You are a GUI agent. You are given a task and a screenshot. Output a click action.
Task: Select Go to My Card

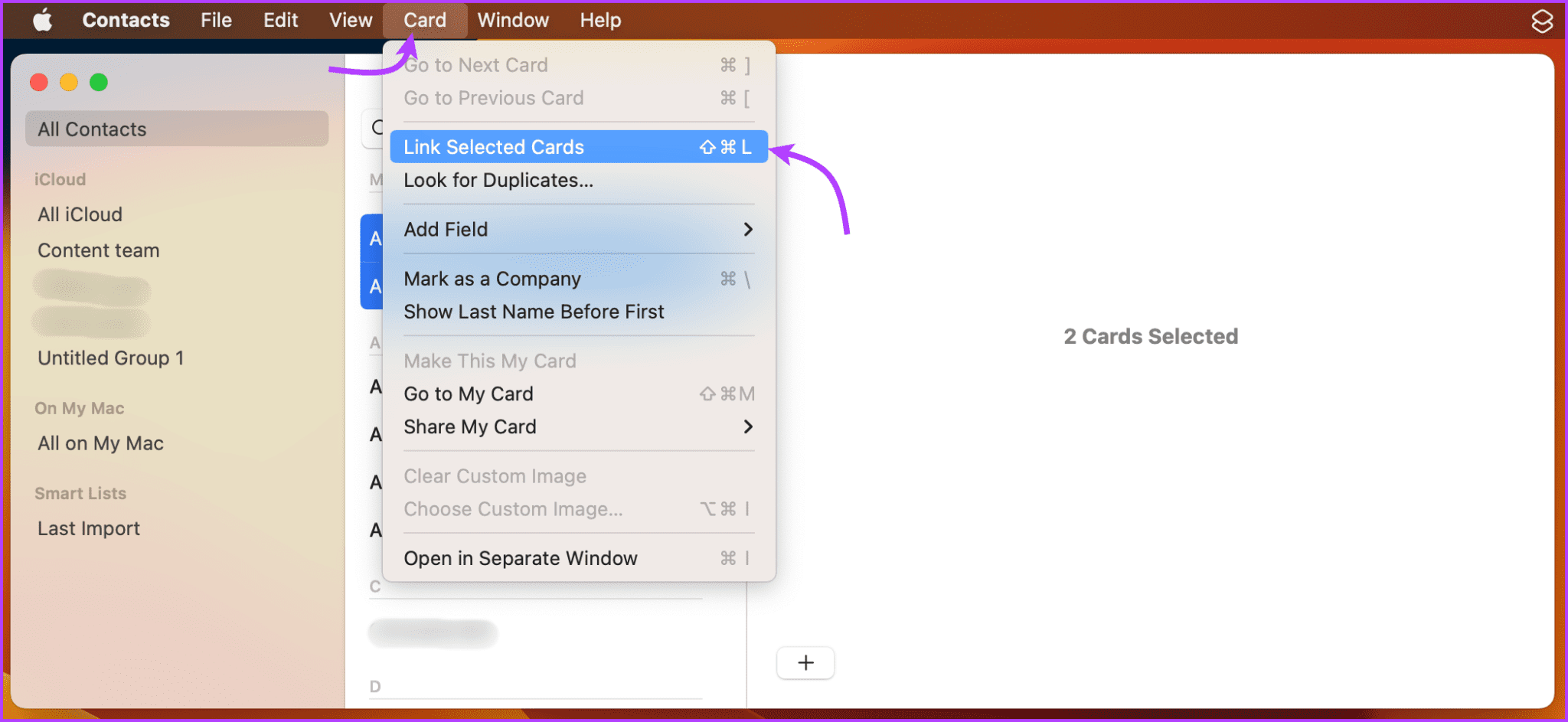point(468,393)
